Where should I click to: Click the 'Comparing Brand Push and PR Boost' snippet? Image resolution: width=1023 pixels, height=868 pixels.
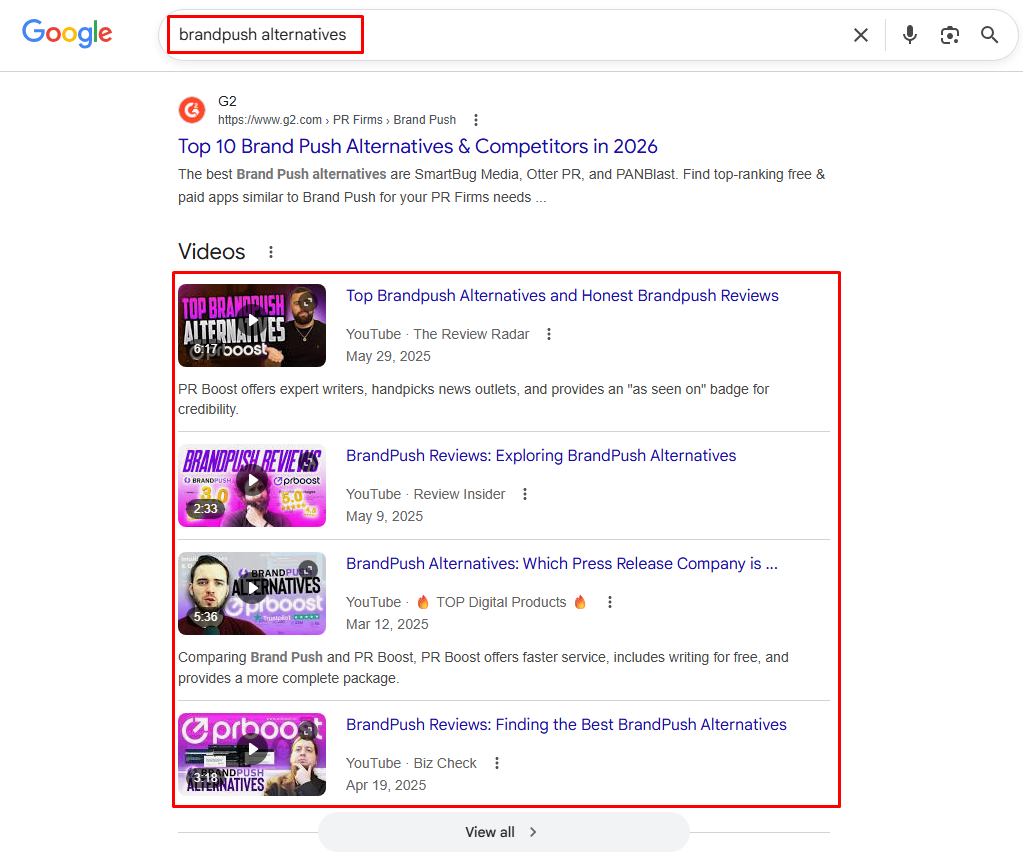point(483,668)
